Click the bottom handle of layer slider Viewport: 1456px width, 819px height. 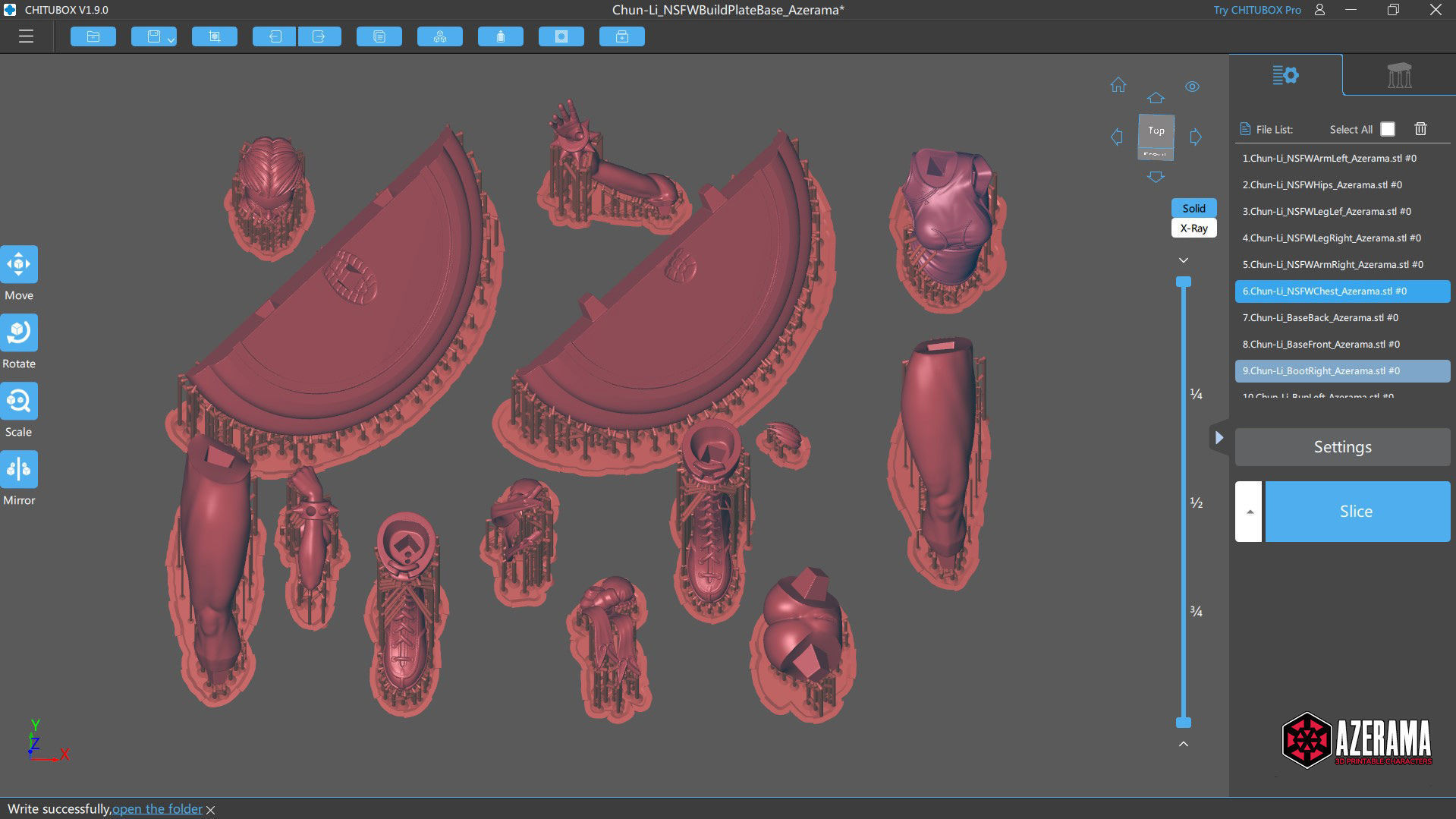pos(1184,723)
